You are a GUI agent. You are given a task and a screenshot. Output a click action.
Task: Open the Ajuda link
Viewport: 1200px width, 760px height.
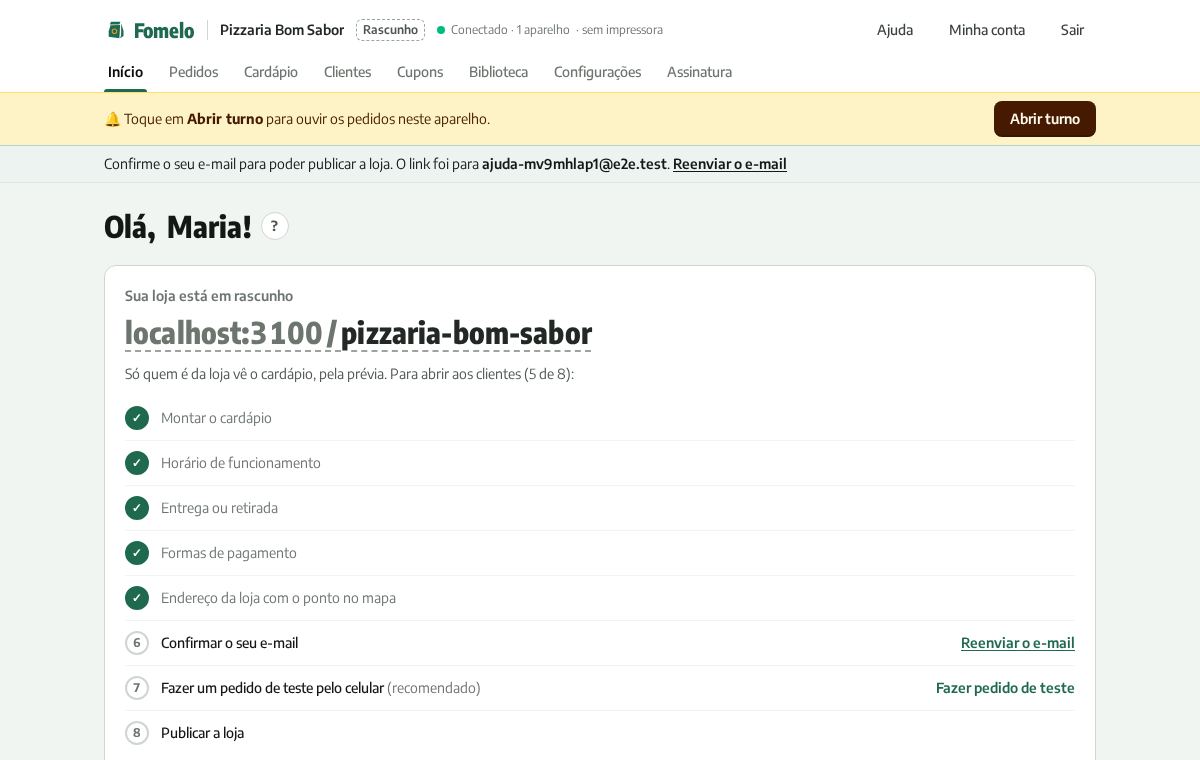coord(895,30)
